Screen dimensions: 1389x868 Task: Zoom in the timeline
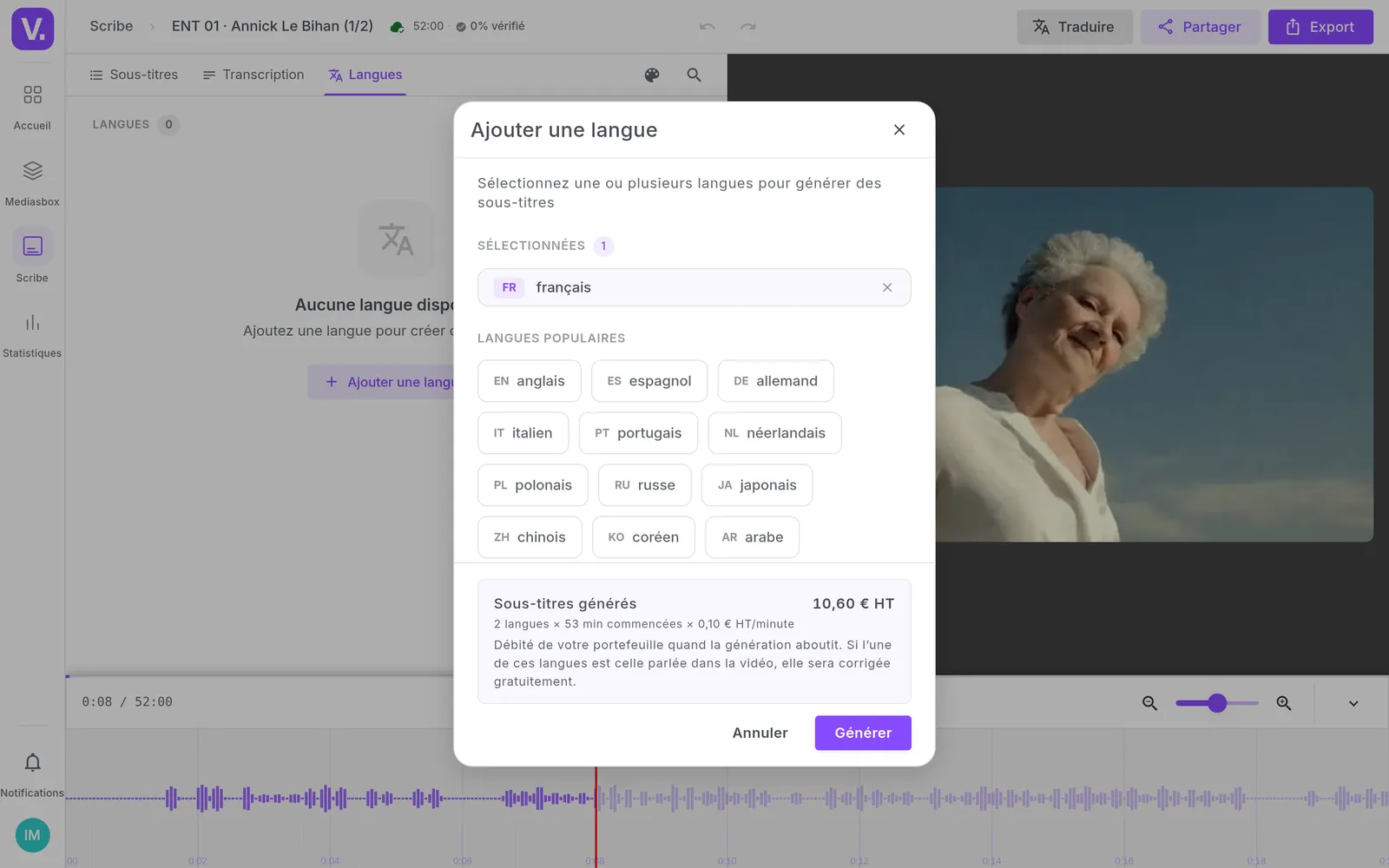(1284, 703)
